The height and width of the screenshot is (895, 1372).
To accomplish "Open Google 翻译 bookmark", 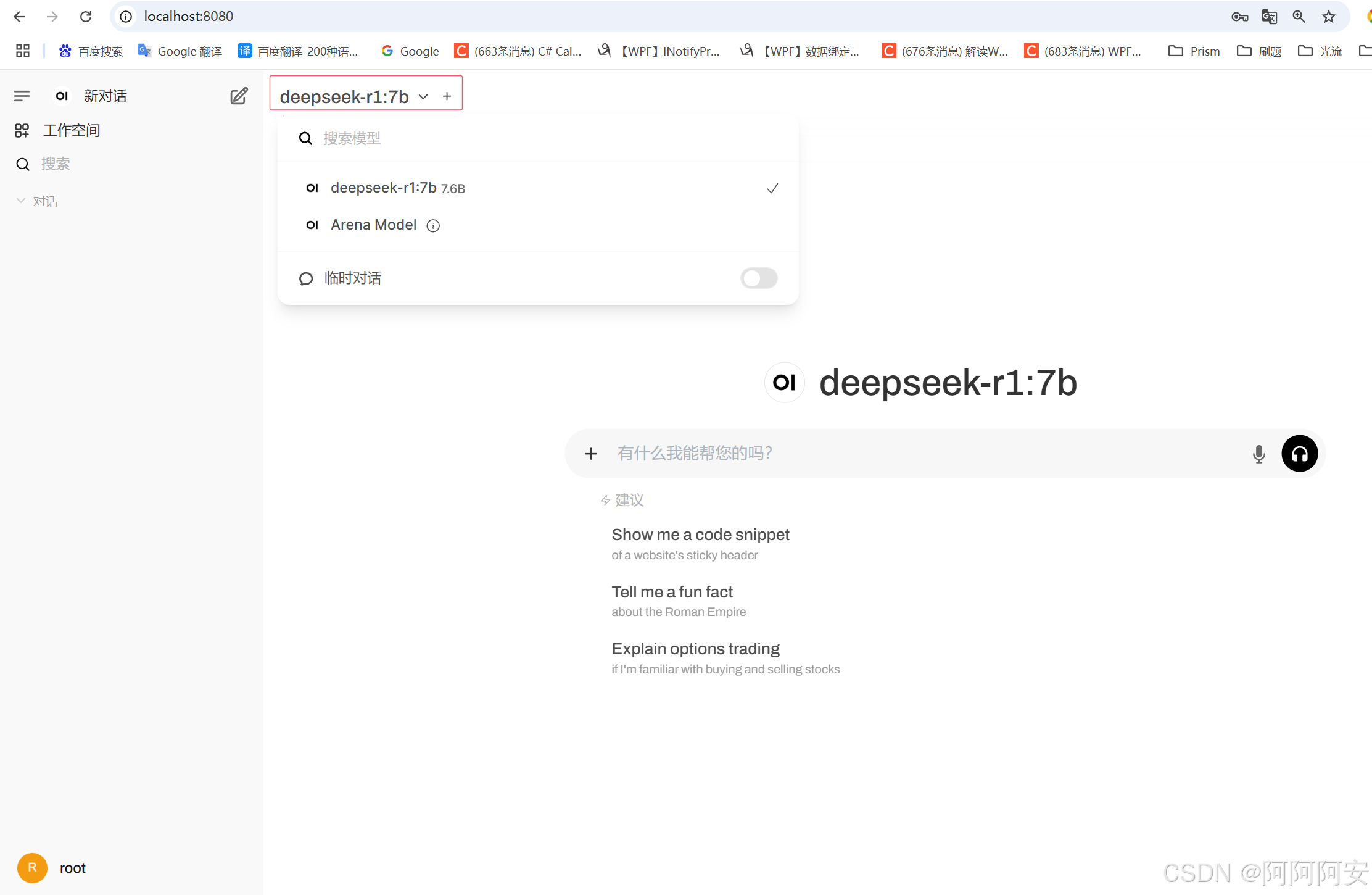I will [x=180, y=51].
